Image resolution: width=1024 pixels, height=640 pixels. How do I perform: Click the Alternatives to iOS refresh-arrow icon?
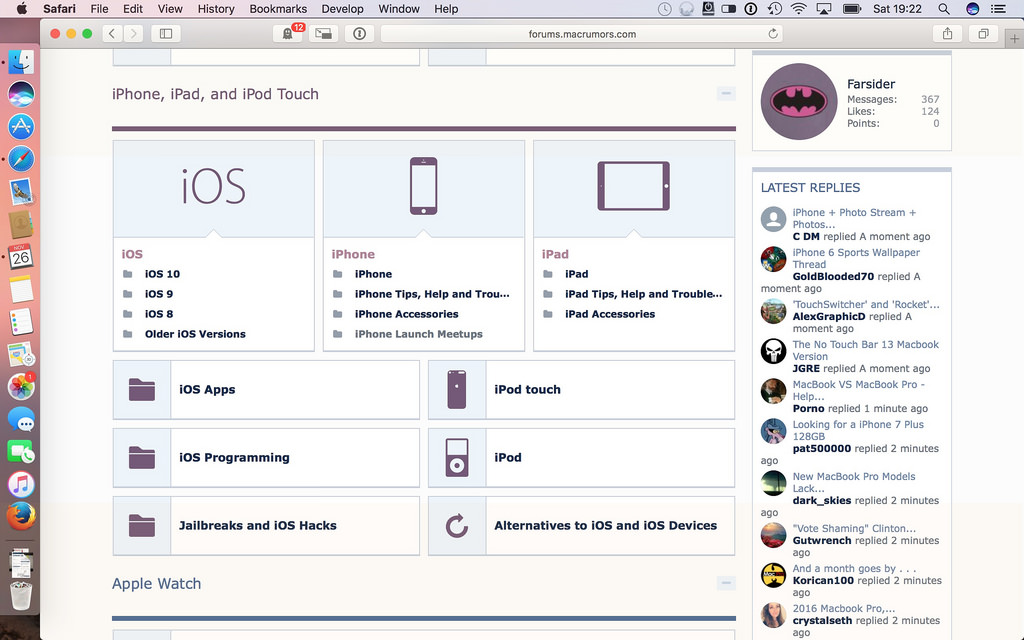click(456, 526)
